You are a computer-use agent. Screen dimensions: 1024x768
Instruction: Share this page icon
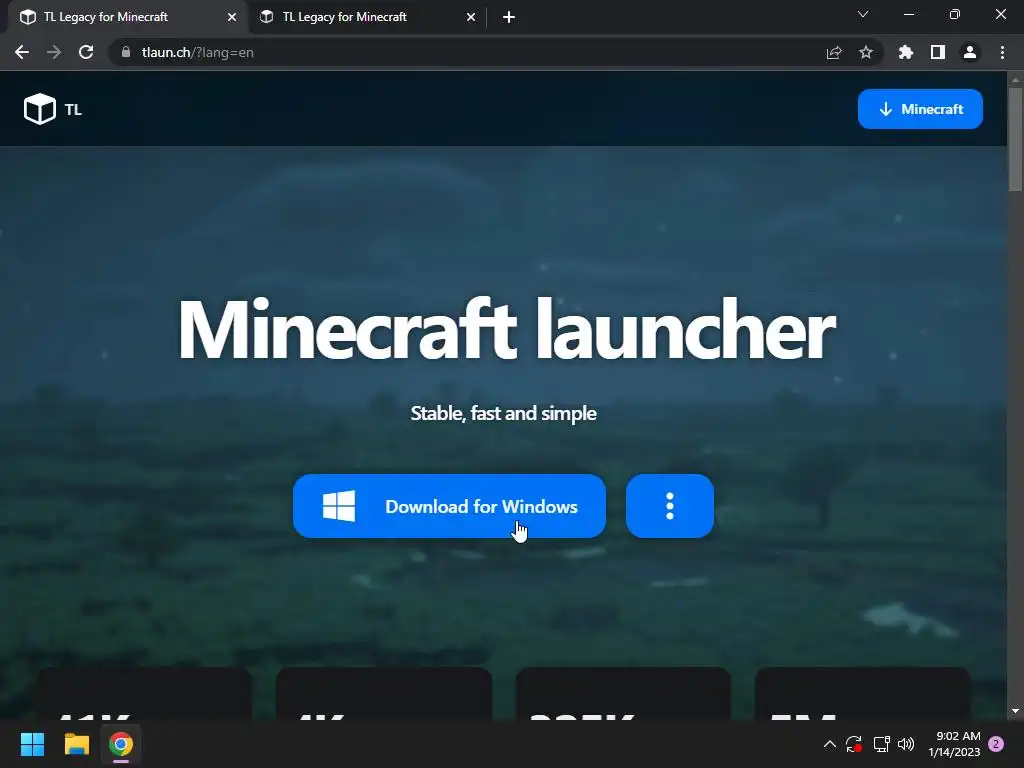pos(834,52)
